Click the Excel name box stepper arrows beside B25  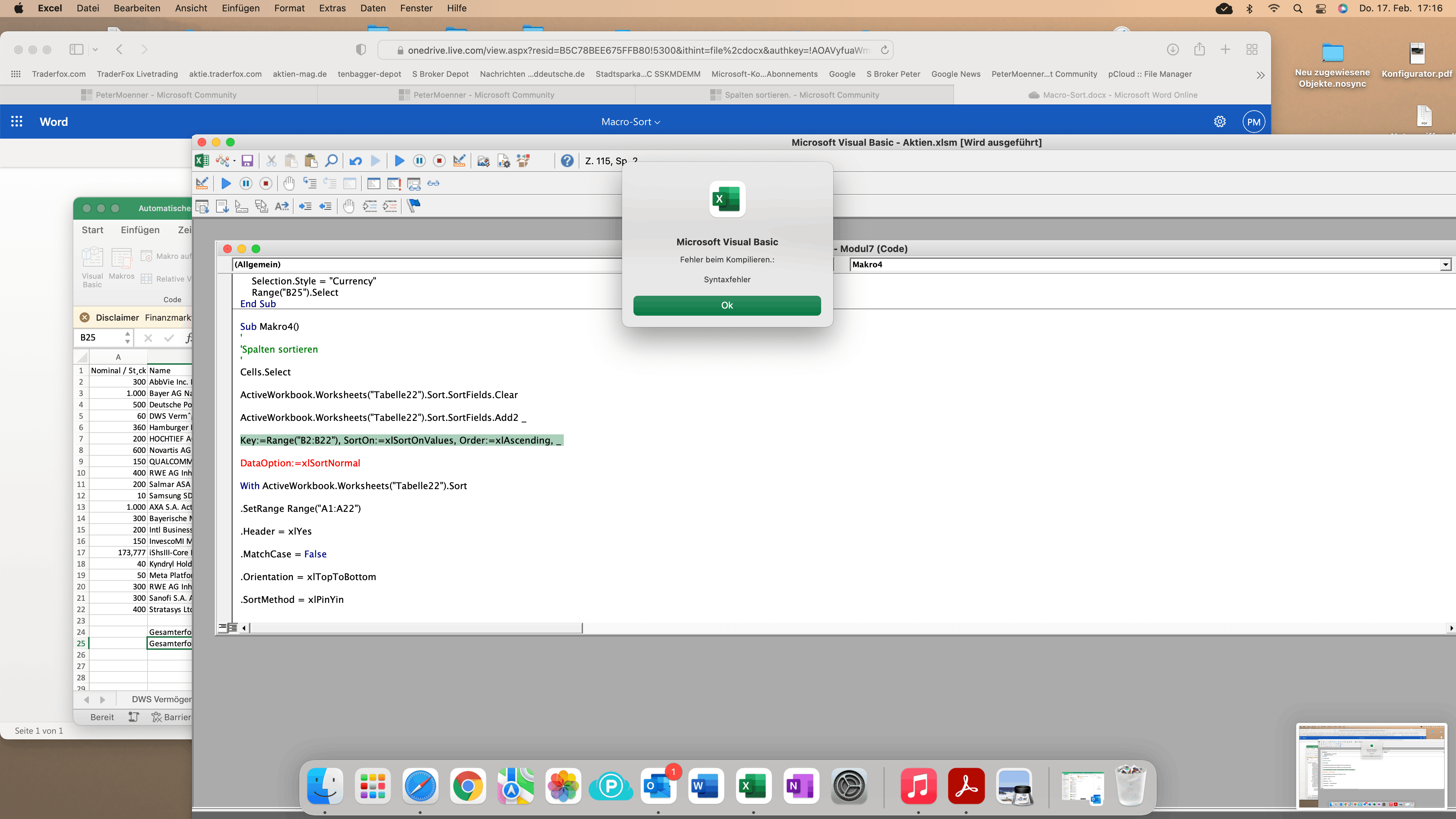127,337
